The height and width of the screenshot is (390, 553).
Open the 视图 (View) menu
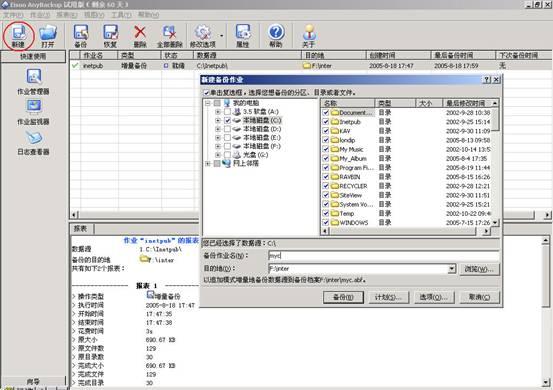point(94,15)
